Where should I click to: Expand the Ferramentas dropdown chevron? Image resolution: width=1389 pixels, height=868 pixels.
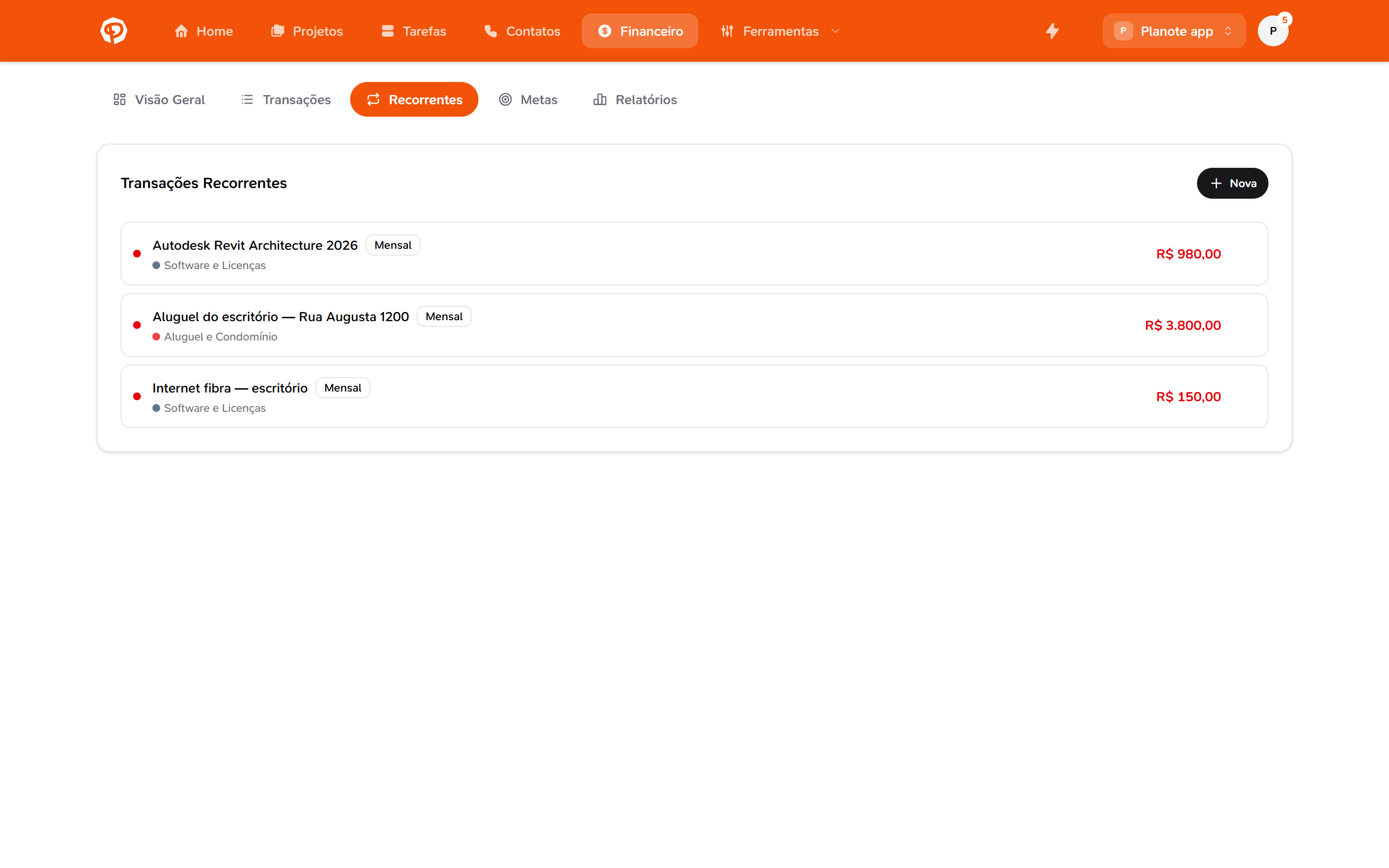[x=835, y=31]
